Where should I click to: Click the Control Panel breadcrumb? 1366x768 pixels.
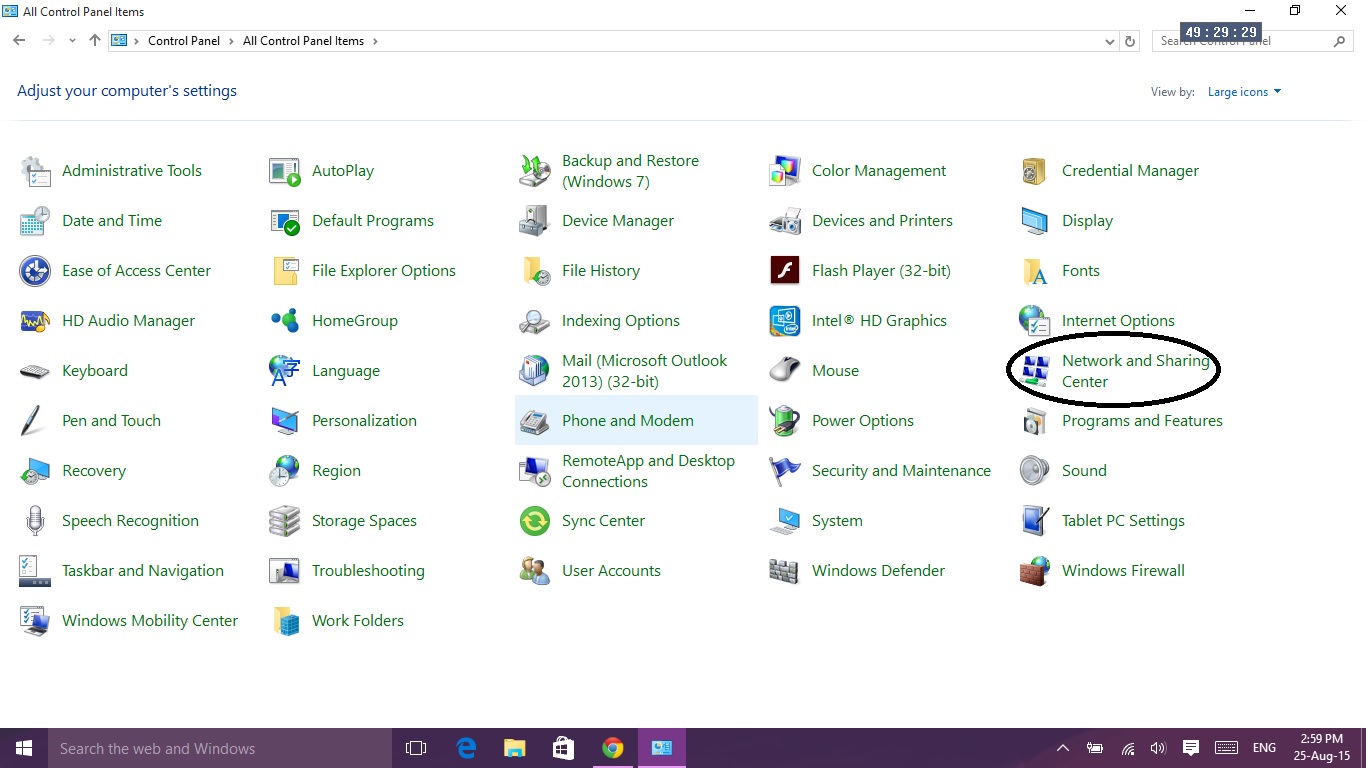(x=183, y=41)
